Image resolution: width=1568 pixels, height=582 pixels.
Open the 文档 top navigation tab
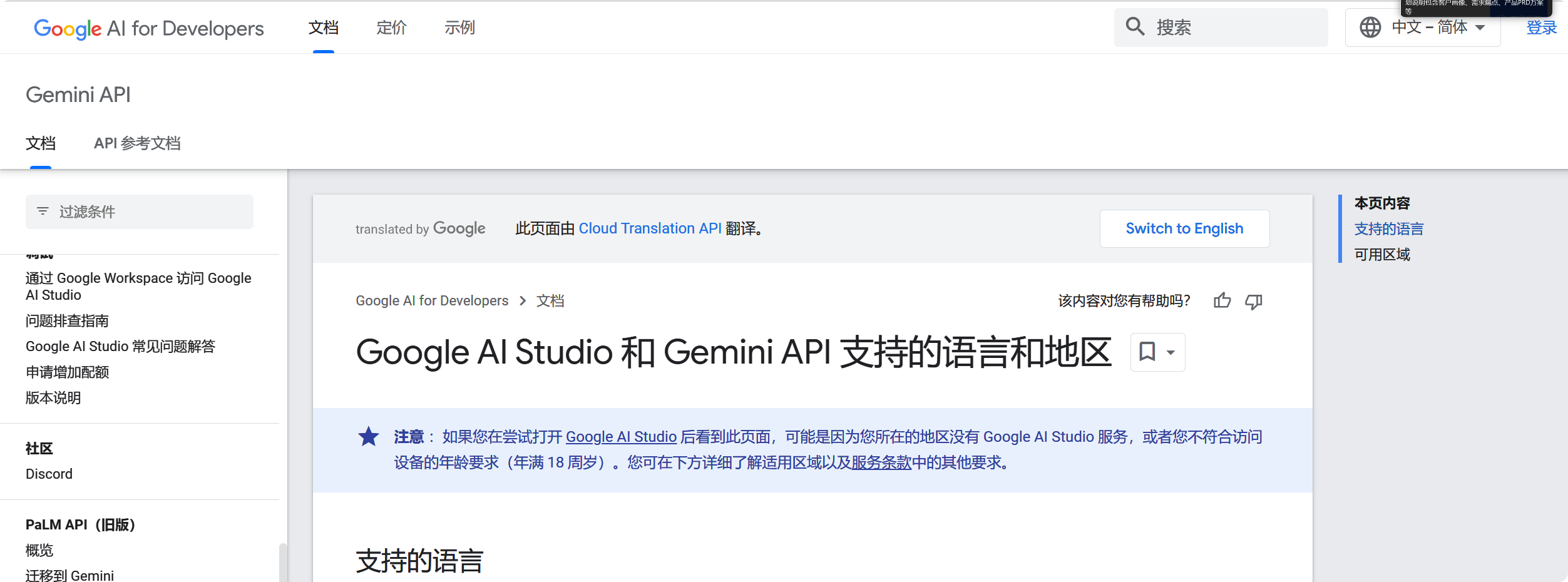pyautogui.click(x=324, y=28)
